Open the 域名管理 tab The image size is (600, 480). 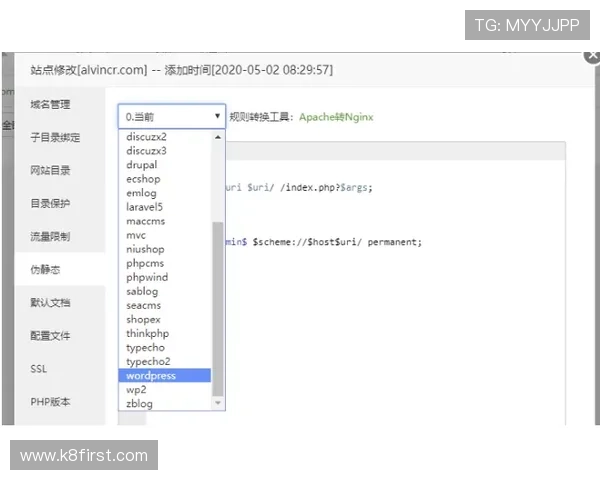[50, 105]
